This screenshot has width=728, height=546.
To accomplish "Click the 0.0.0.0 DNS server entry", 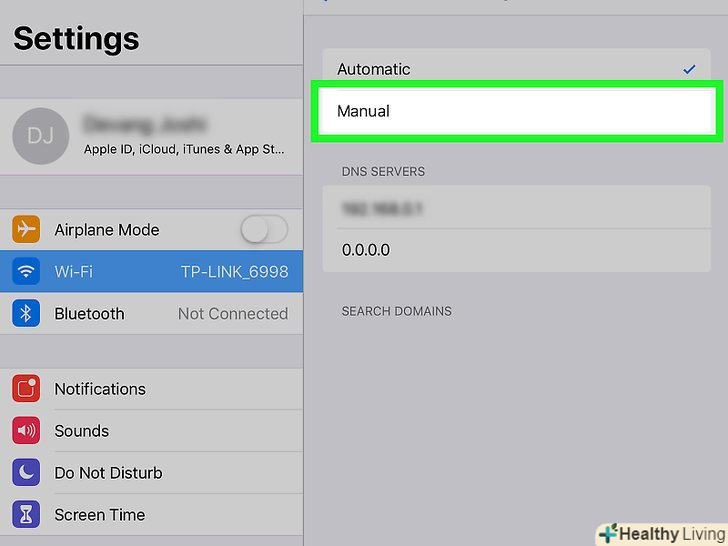I will click(516, 250).
